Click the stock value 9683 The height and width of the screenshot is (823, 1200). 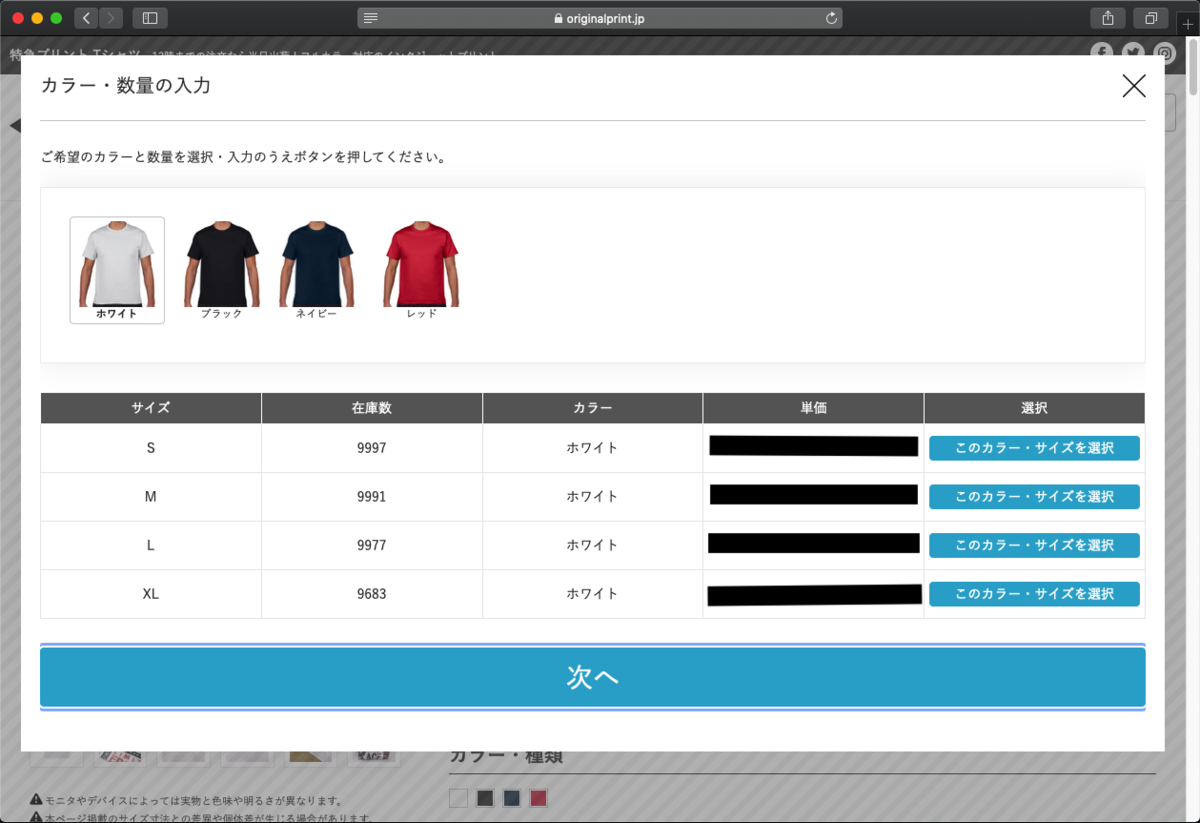point(372,593)
